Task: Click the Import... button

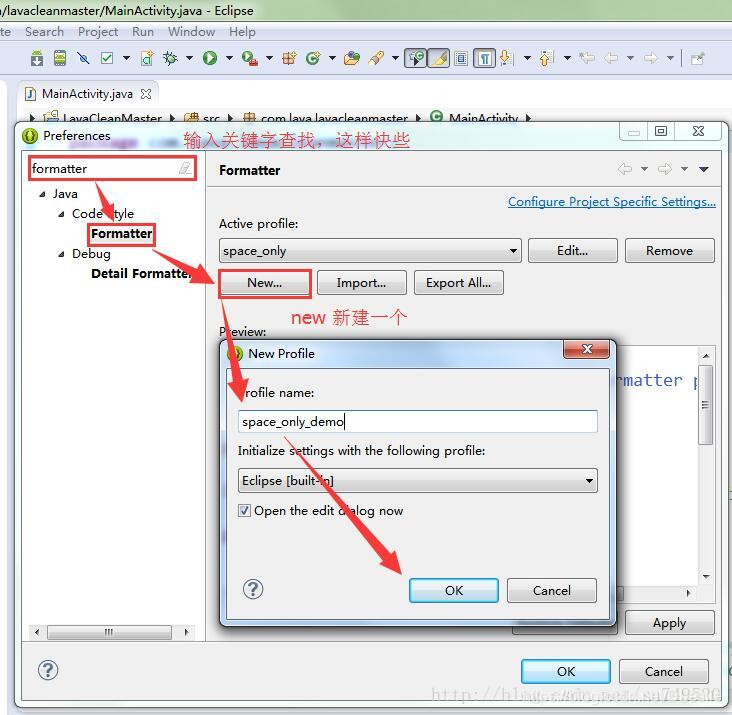Action: 361,282
